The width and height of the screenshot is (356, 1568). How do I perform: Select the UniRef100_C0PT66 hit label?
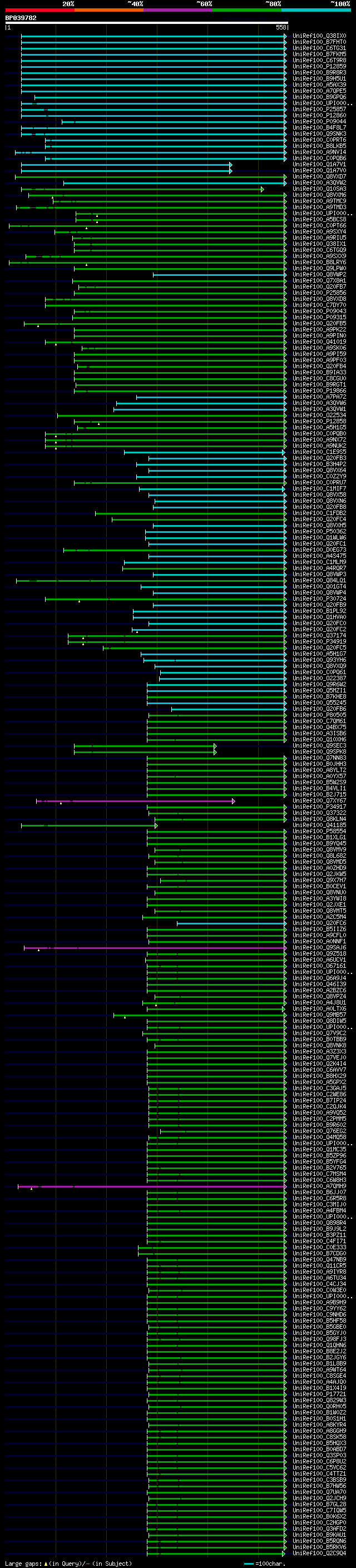(x=319, y=226)
